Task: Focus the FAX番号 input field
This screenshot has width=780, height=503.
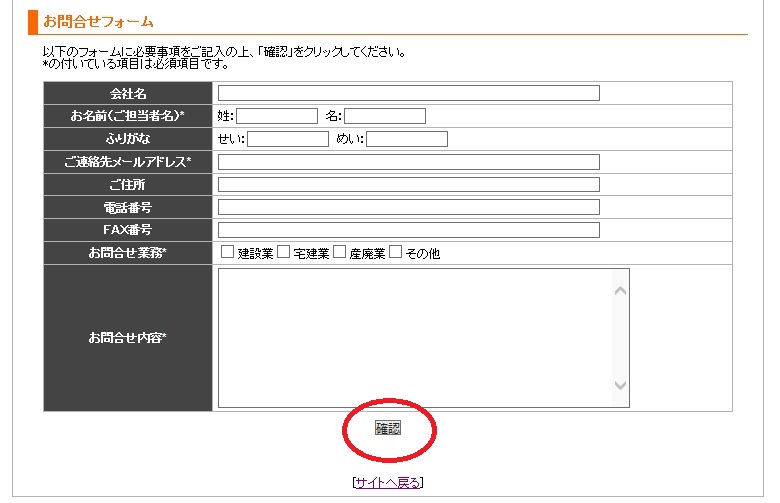Action: (x=408, y=230)
